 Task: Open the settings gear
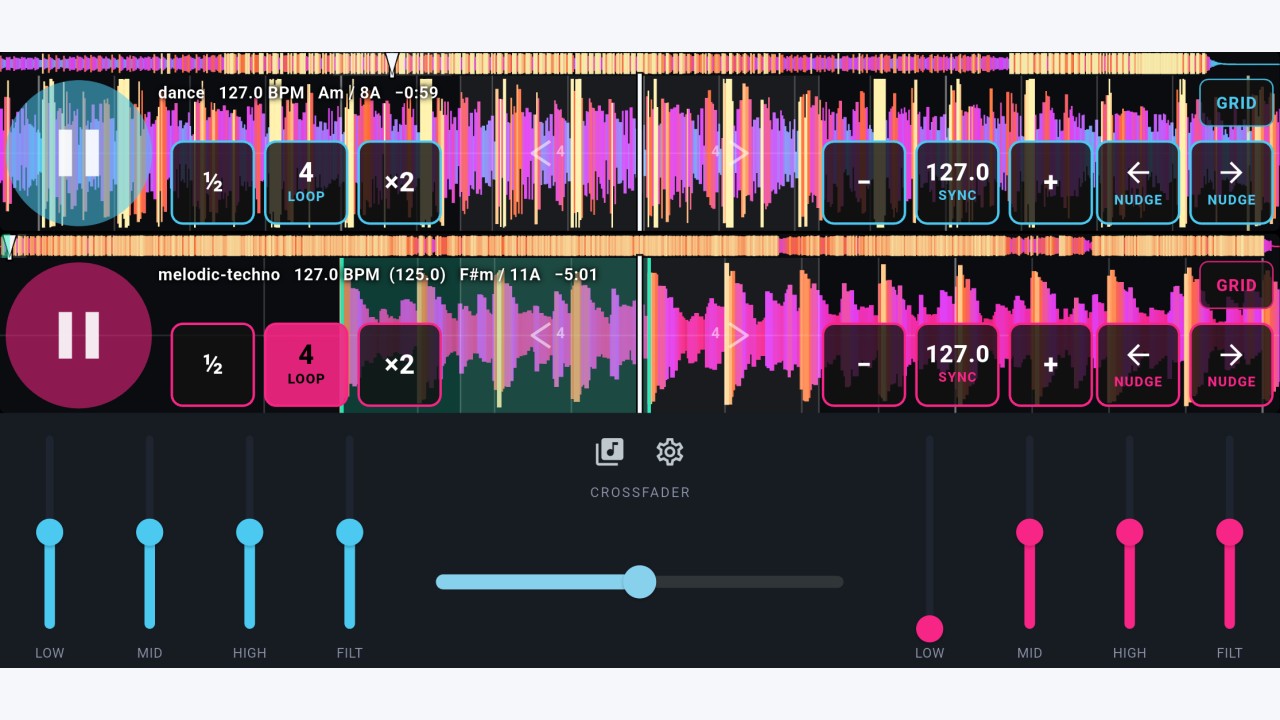click(669, 452)
